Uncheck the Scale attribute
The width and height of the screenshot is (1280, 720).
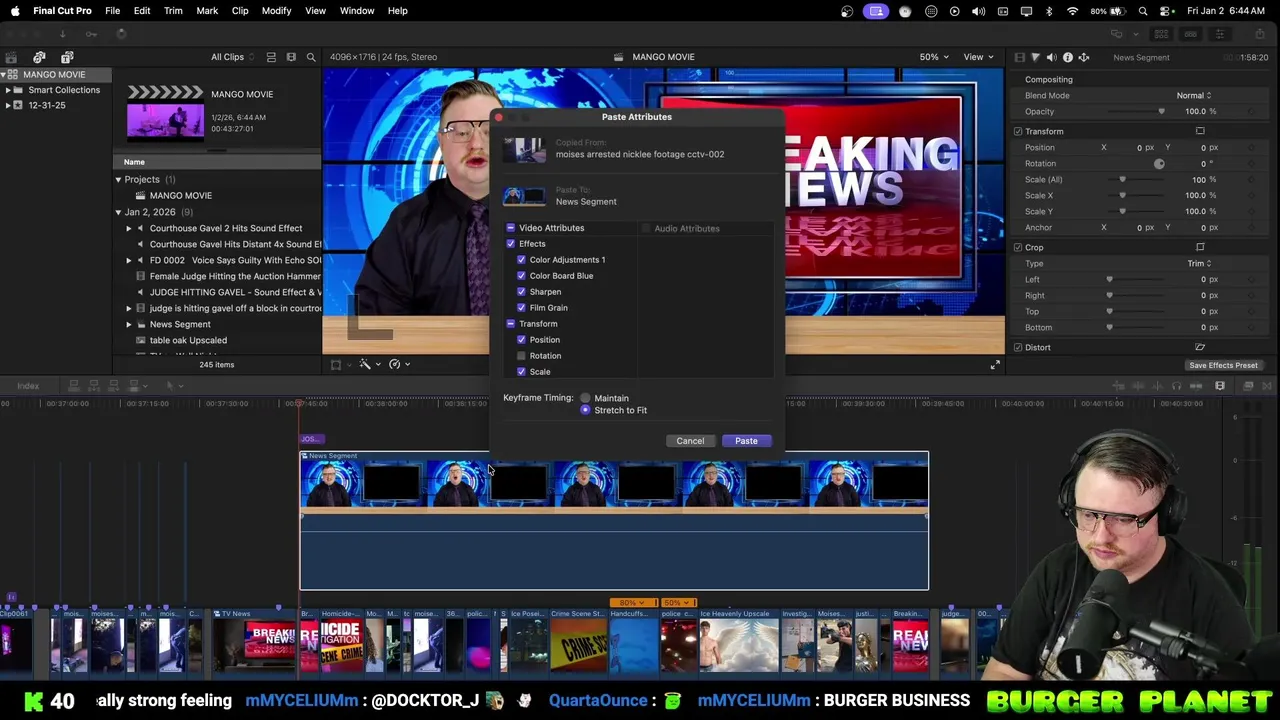(x=521, y=372)
